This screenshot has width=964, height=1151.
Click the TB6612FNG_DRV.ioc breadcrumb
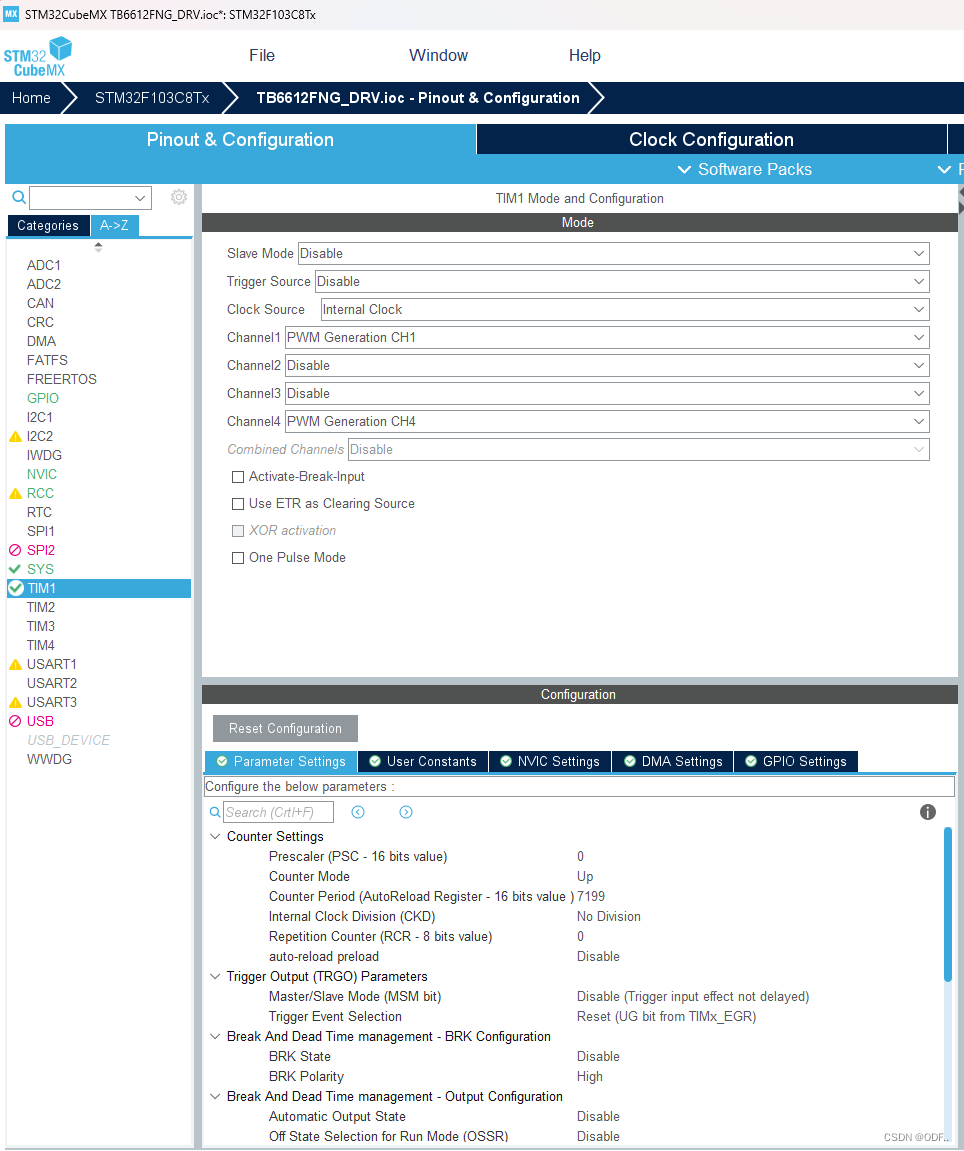(x=418, y=98)
